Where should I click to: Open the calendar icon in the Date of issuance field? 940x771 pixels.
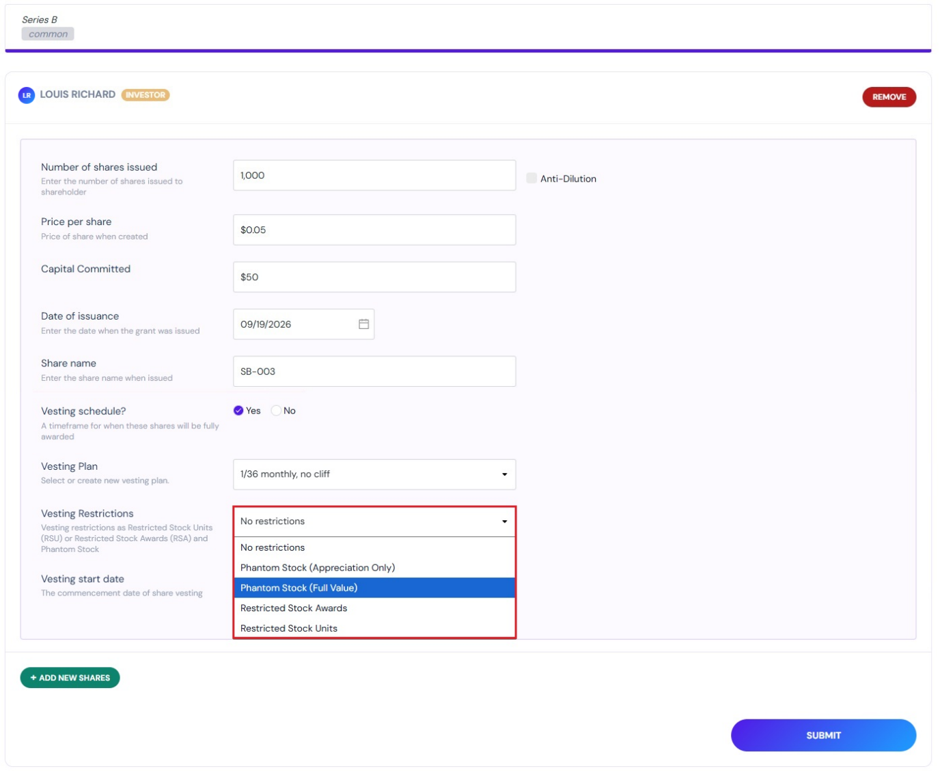pyautogui.click(x=363, y=324)
